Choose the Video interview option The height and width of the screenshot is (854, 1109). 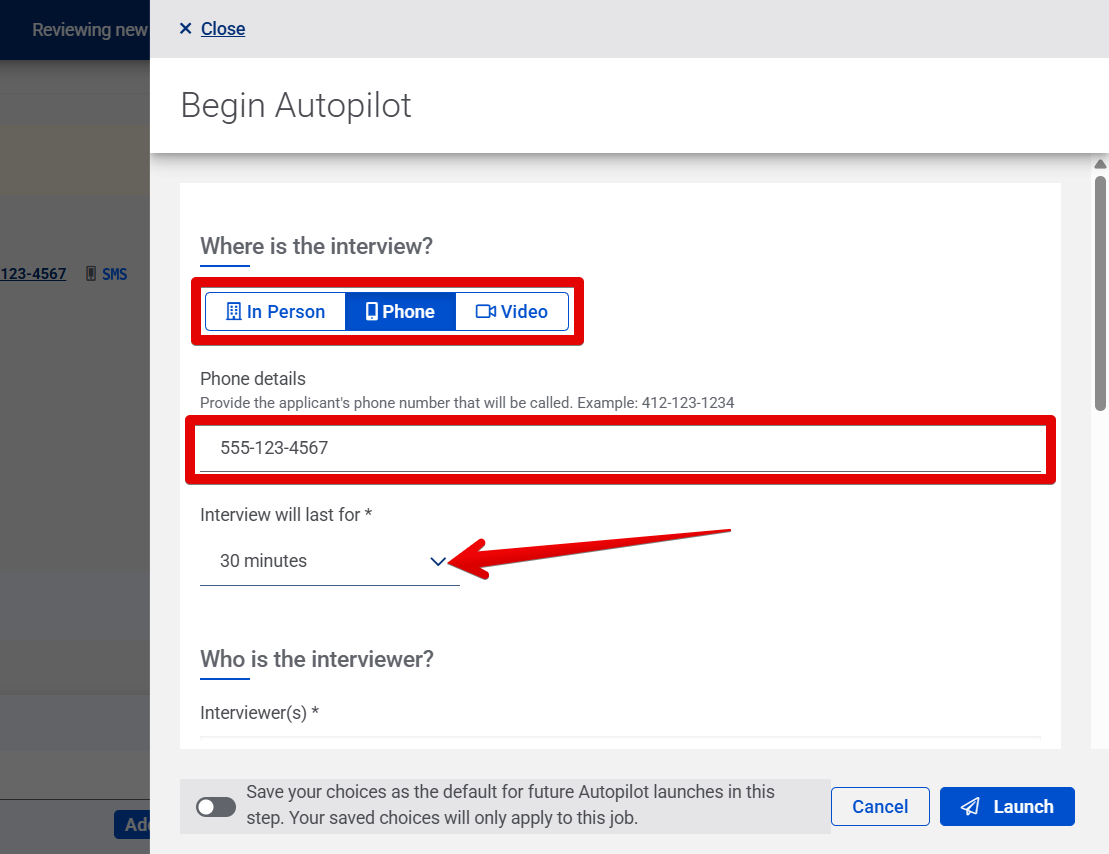pyautogui.click(x=511, y=311)
